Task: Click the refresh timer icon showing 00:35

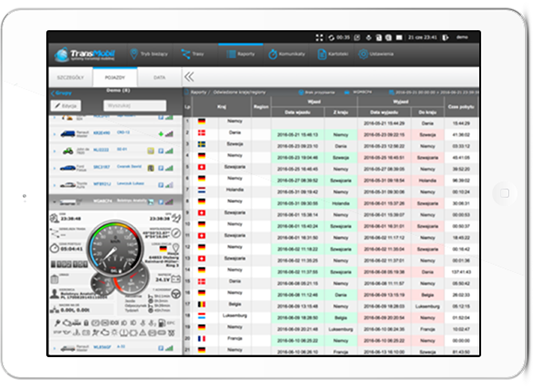Action: point(331,37)
